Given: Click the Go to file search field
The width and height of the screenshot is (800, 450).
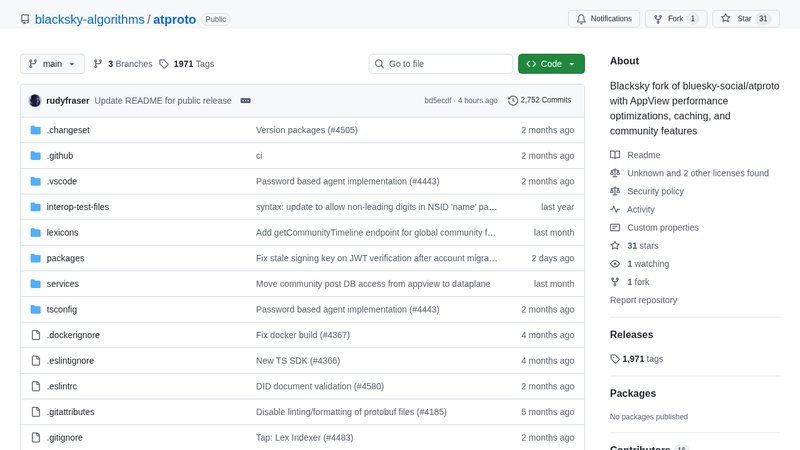Looking at the screenshot, I should [x=440, y=63].
